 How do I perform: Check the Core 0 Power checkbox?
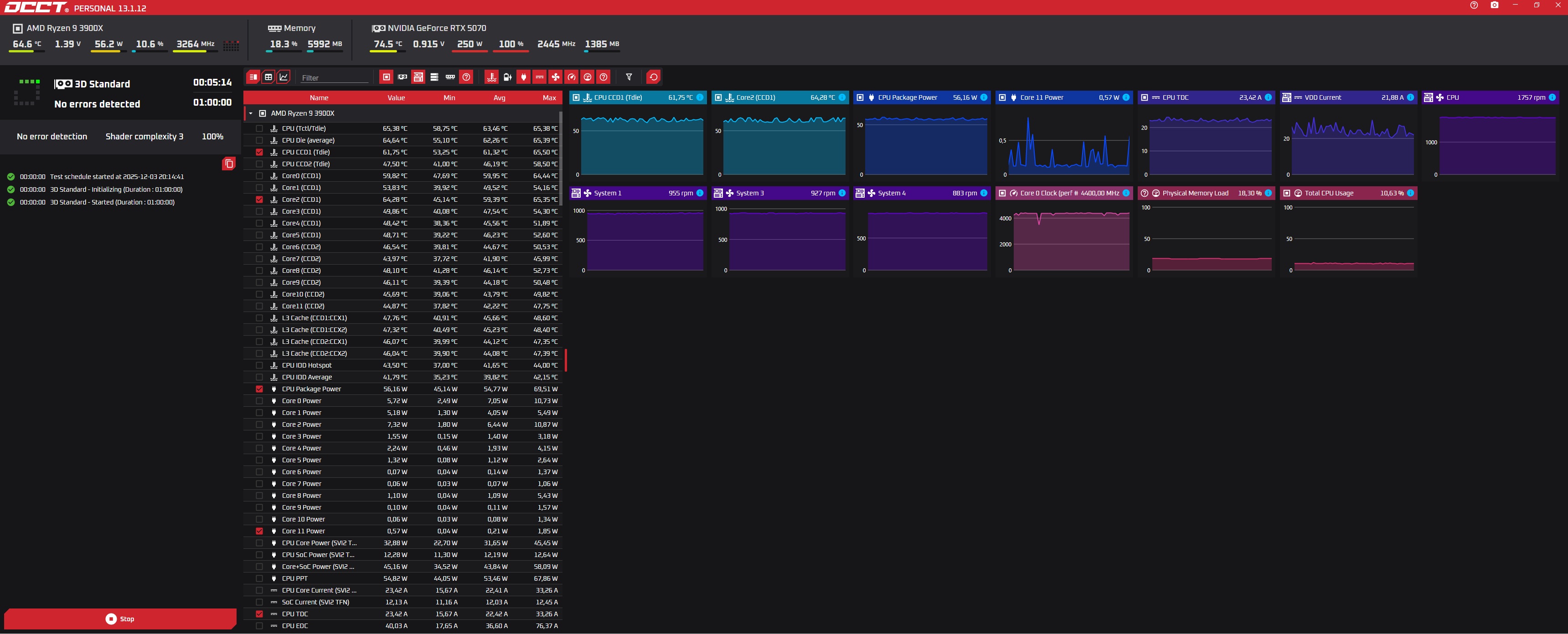pyautogui.click(x=259, y=401)
